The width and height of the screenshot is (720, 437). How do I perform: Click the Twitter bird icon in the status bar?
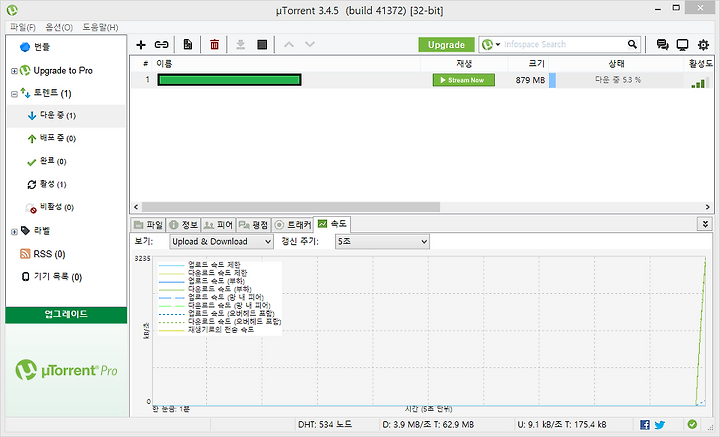660,425
